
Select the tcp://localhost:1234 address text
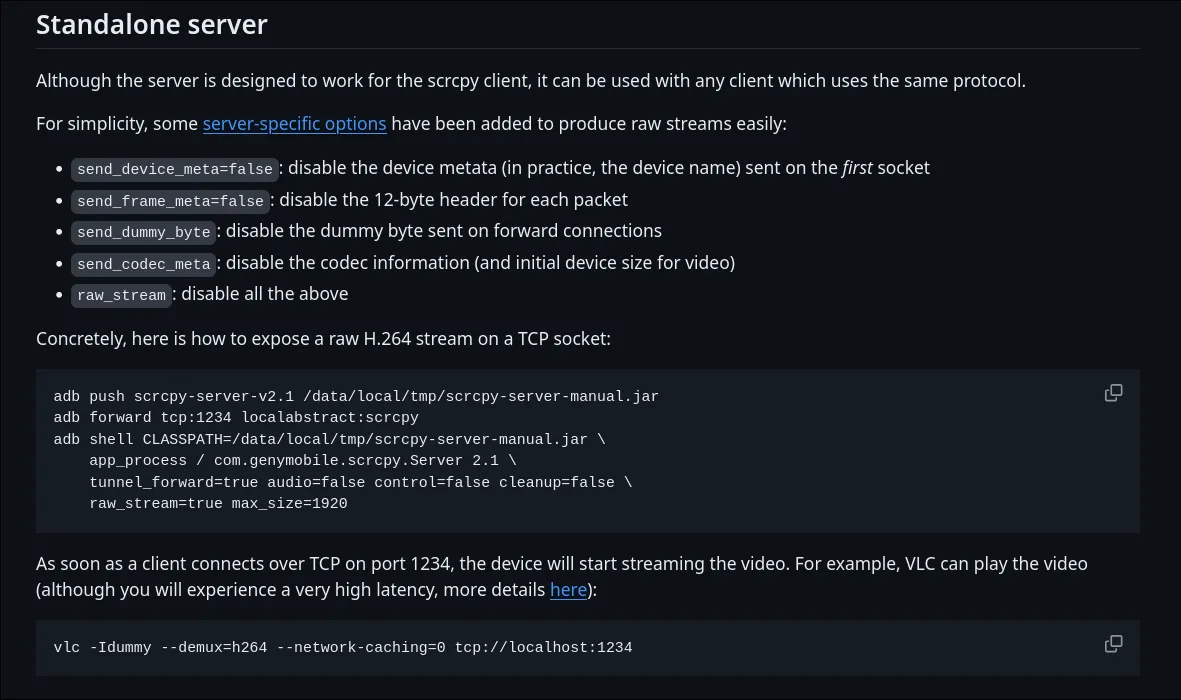[x=545, y=647]
